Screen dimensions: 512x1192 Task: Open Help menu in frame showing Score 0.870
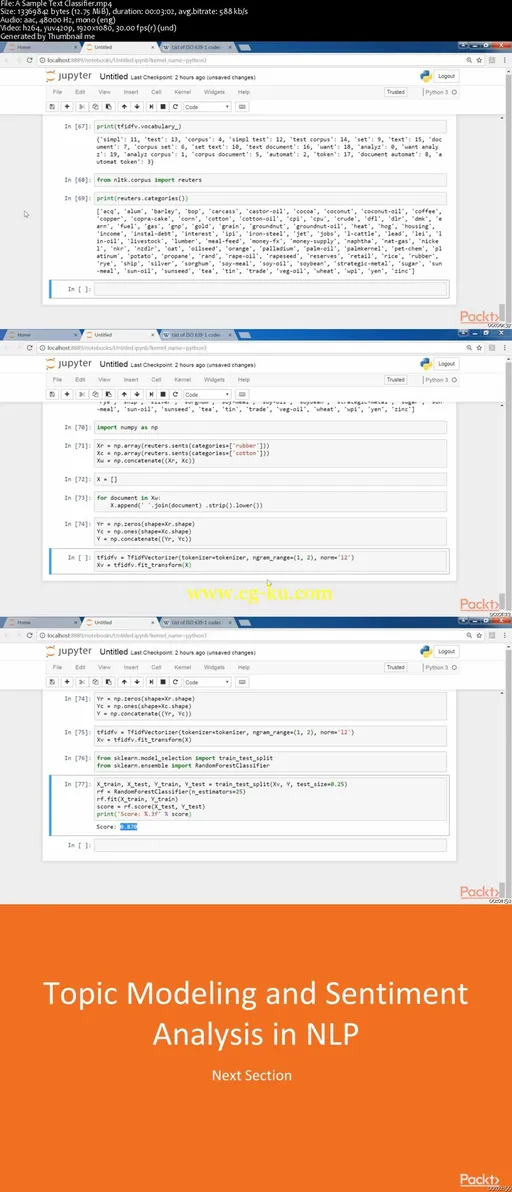[x=244, y=667]
